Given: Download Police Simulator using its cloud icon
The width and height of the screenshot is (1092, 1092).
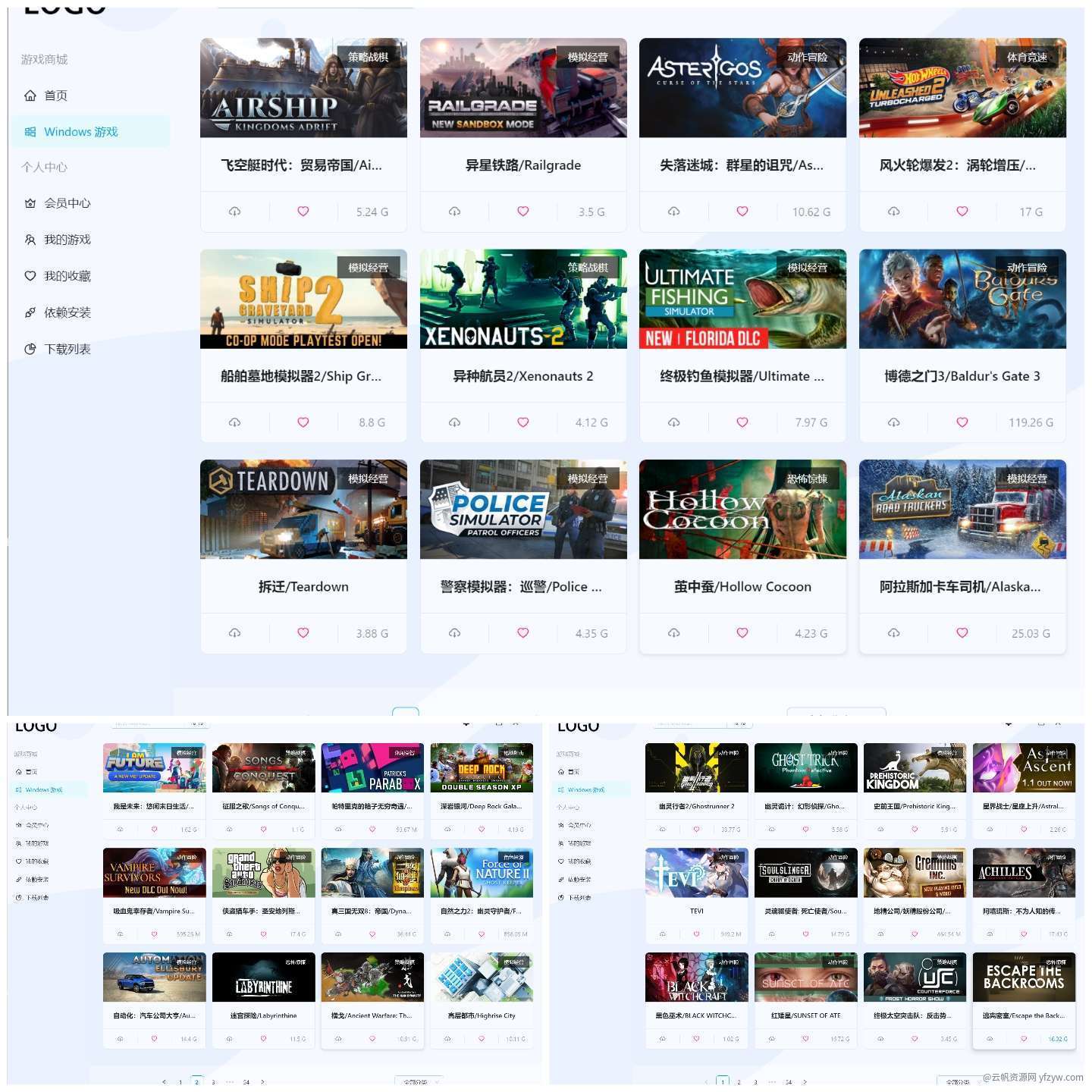Looking at the screenshot, I should click(x=454, y=633).
